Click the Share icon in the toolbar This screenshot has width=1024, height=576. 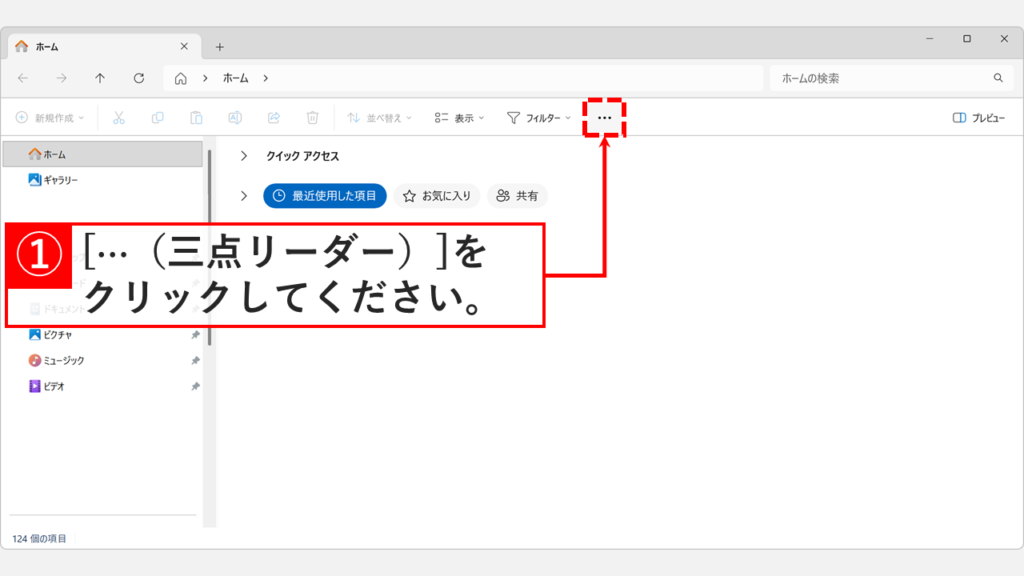point(272,117)
